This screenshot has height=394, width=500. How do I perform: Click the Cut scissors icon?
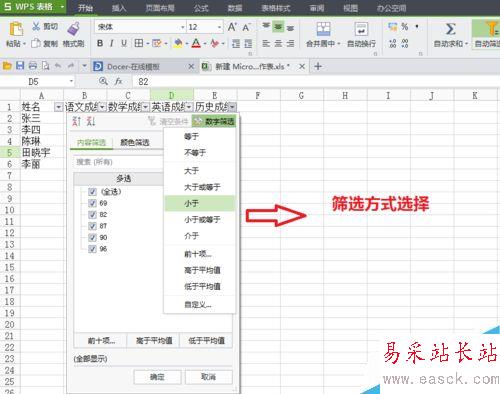tap(36, 26)
